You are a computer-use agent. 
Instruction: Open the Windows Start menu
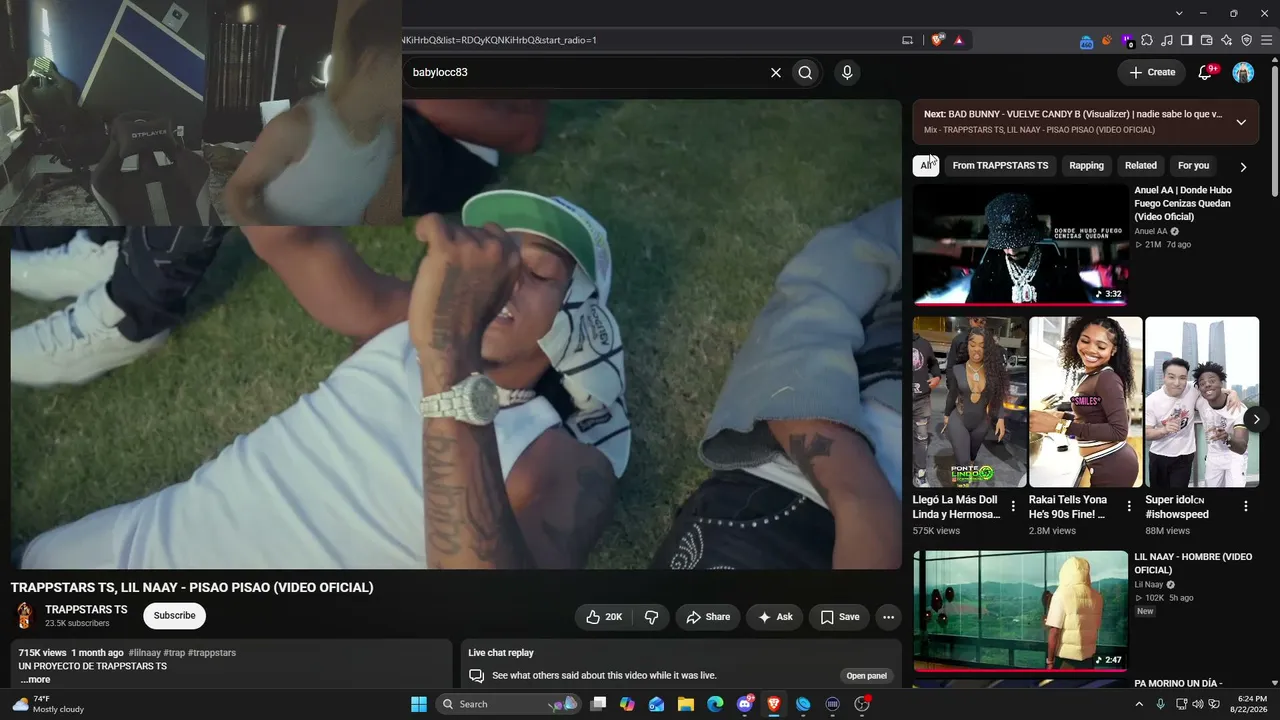pos(419,704)
